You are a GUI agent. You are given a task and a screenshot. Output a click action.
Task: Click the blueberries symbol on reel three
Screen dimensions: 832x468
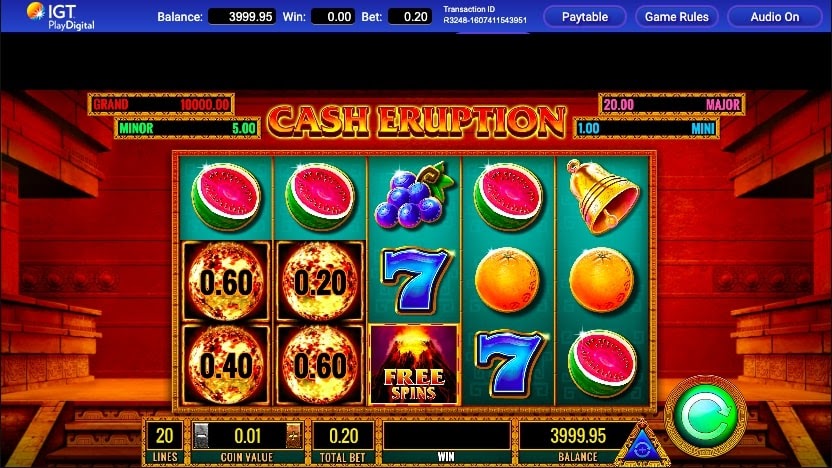coord(414,196)
